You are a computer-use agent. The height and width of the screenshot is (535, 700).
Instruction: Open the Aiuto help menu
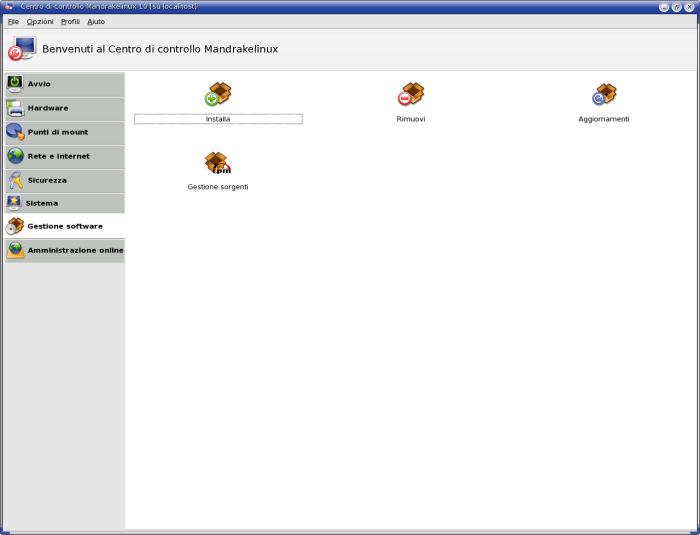point(96,21)
